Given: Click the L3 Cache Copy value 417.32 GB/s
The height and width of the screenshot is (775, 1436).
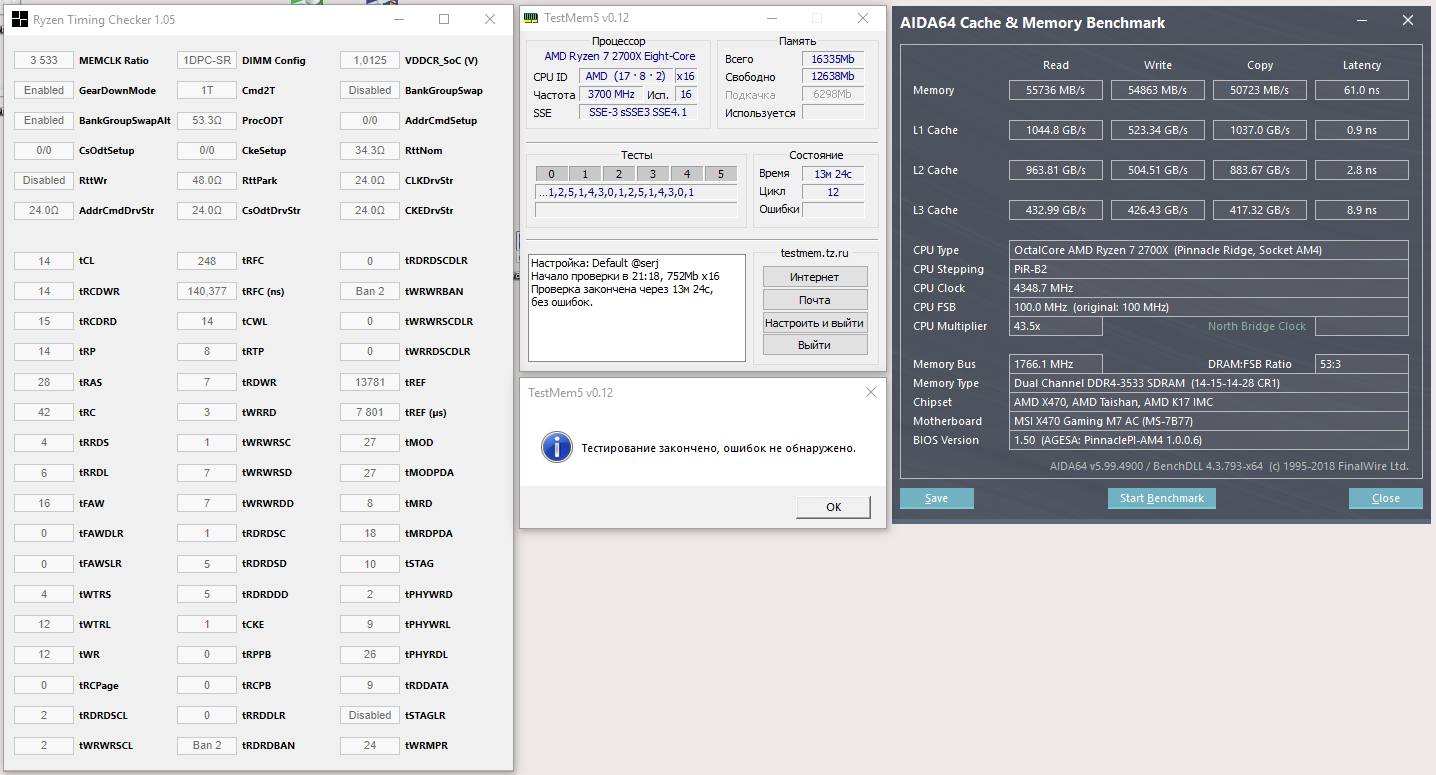Looking at the screenshot, I should pyautogui.click(x=1260, y=210).
